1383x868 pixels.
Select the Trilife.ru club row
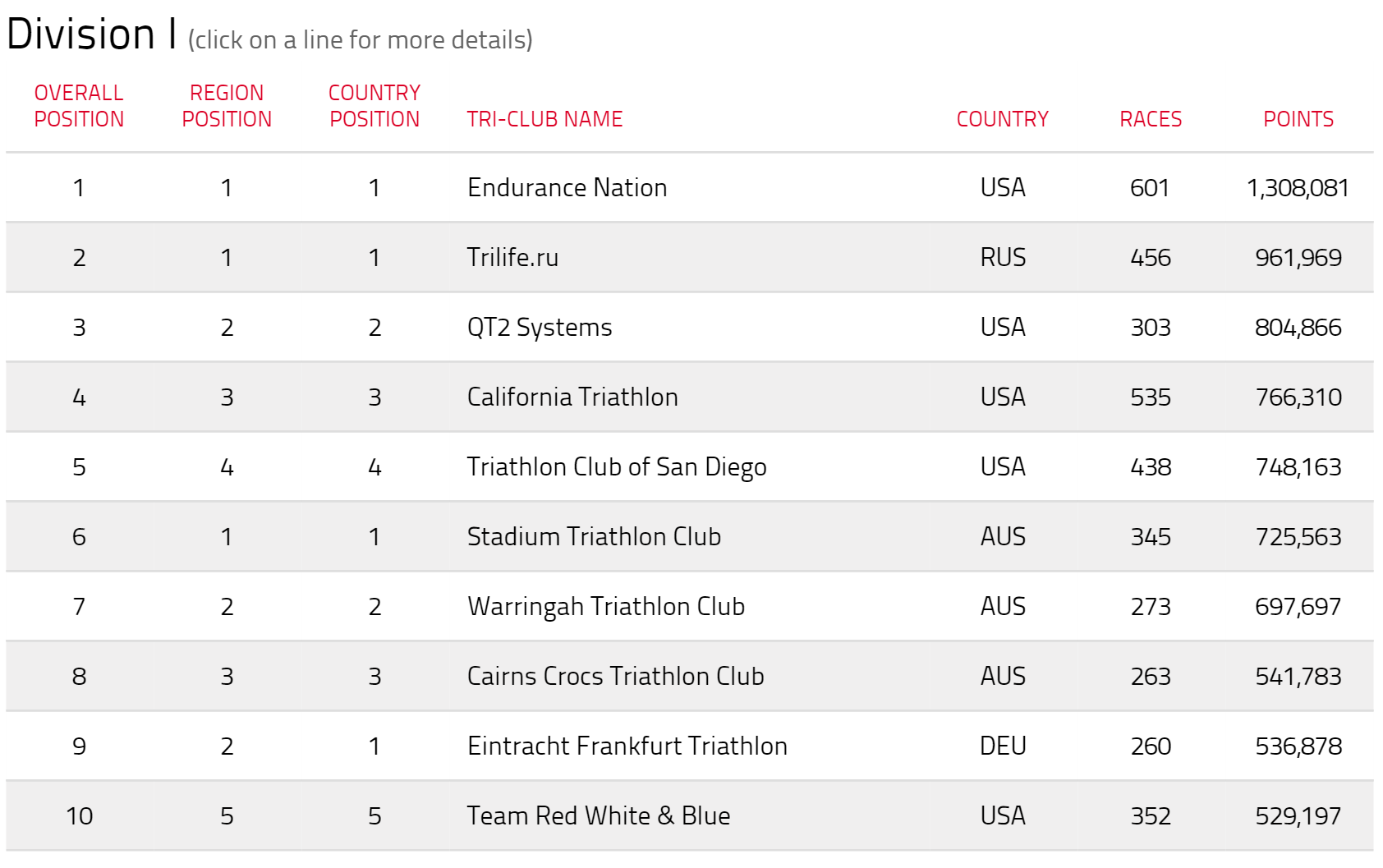pyautogui.click(x=689, y=257)
